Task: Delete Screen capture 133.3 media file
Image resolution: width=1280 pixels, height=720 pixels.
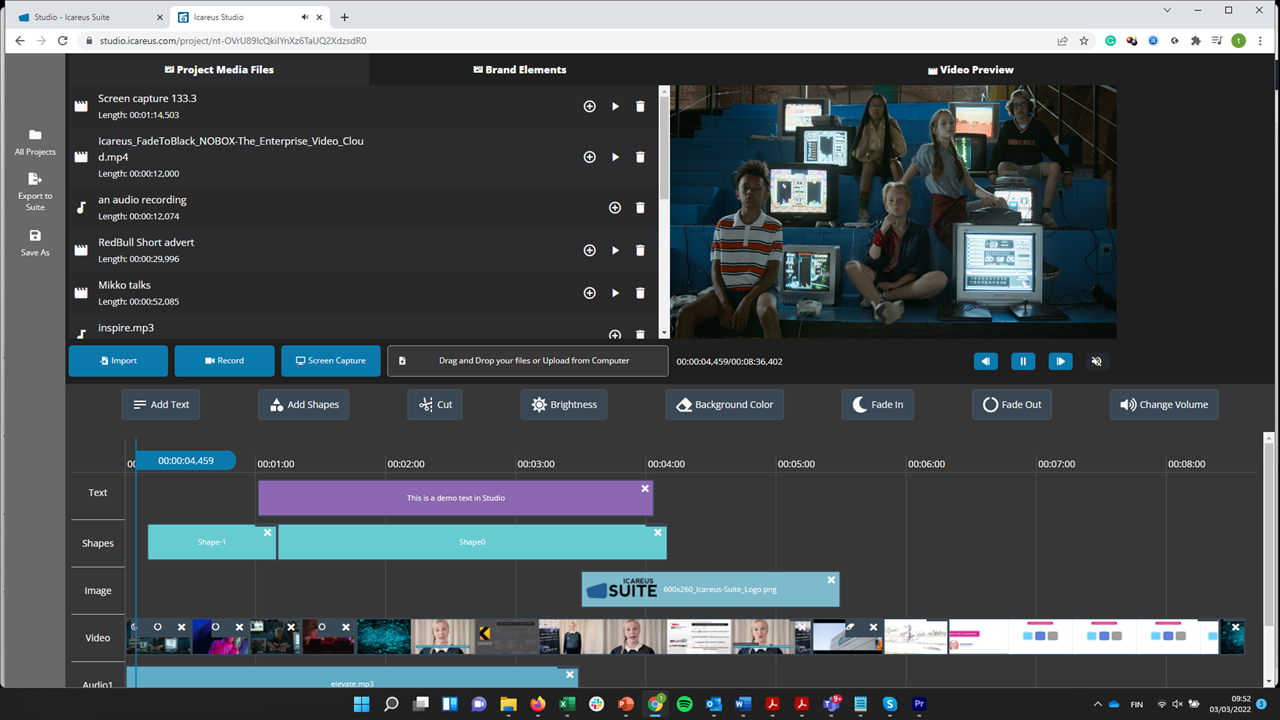Action: click(640, 106)
